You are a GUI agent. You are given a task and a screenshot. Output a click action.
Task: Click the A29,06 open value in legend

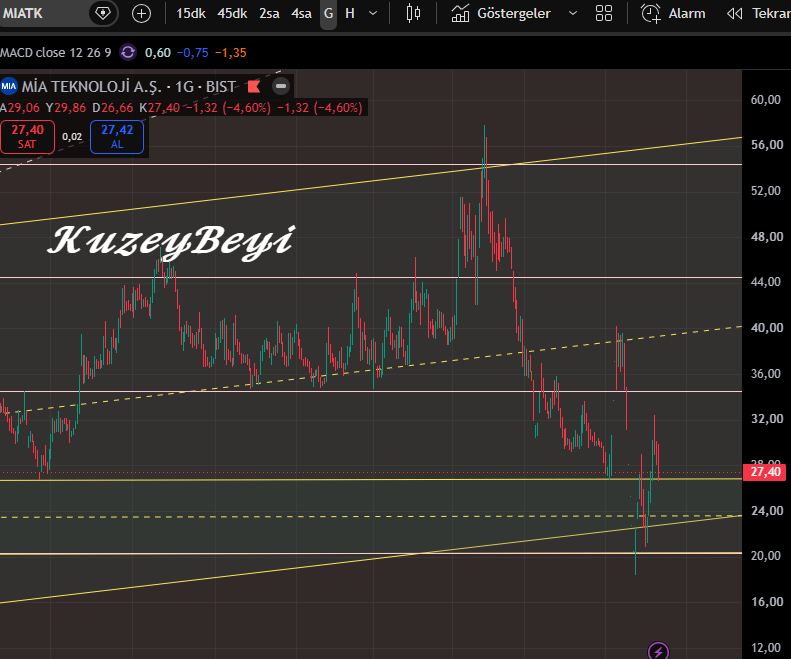[x=20, y=107]
